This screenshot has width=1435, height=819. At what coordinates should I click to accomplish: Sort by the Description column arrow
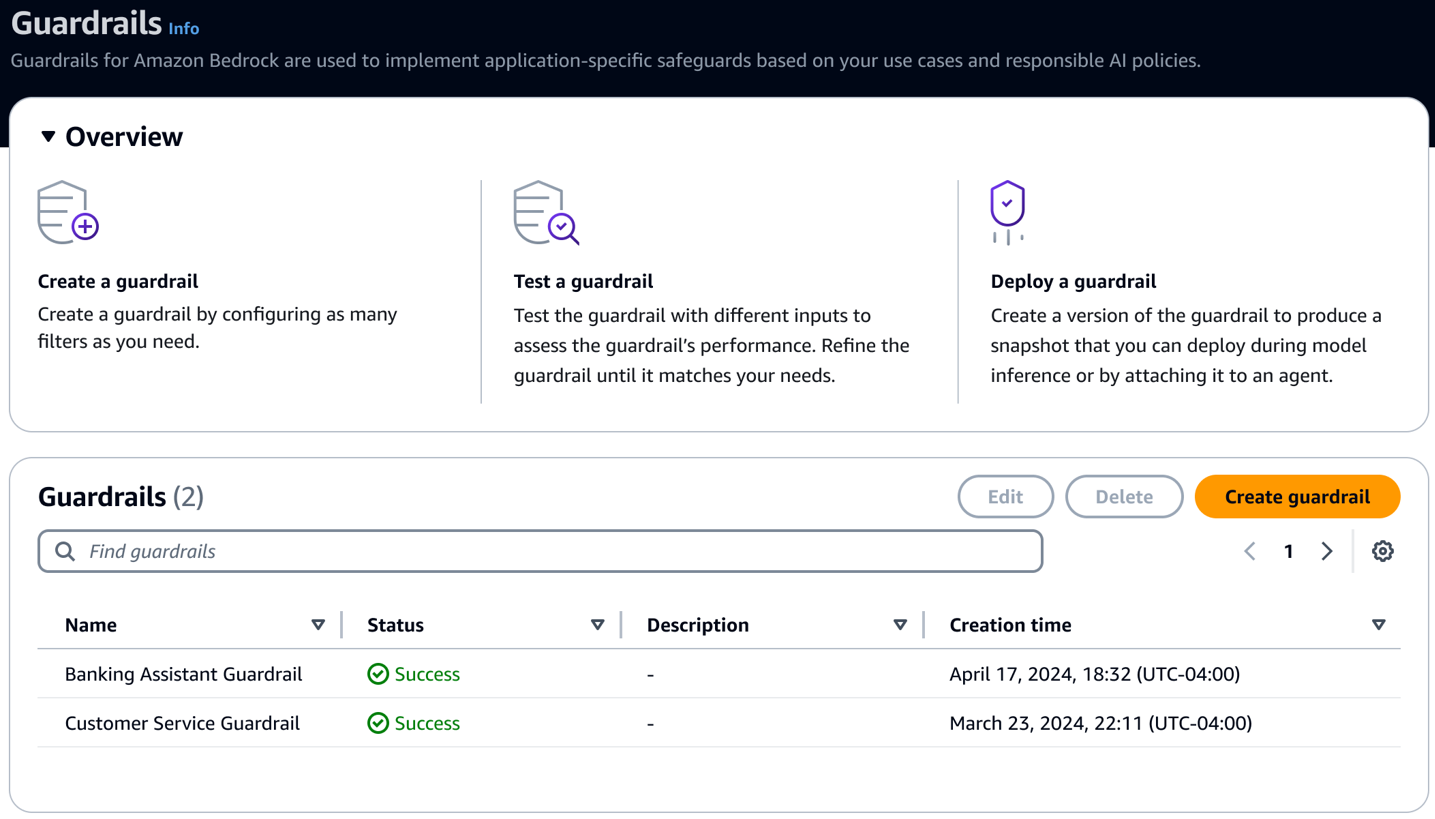(x=900, y=625)
